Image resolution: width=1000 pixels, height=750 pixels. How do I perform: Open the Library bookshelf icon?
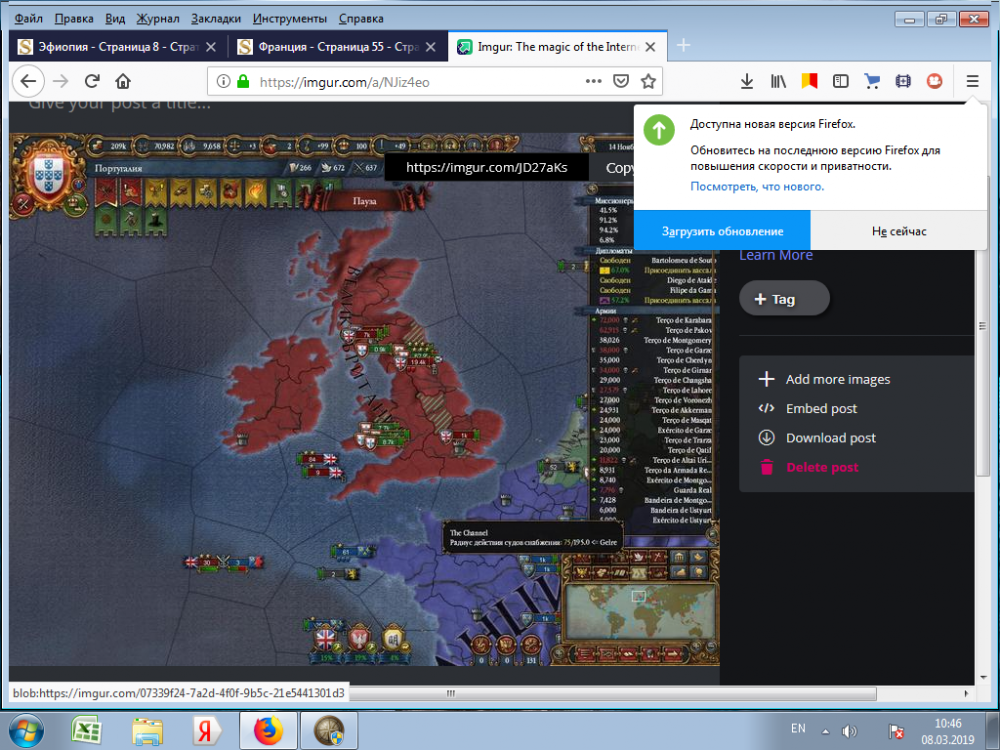(778, 82)
